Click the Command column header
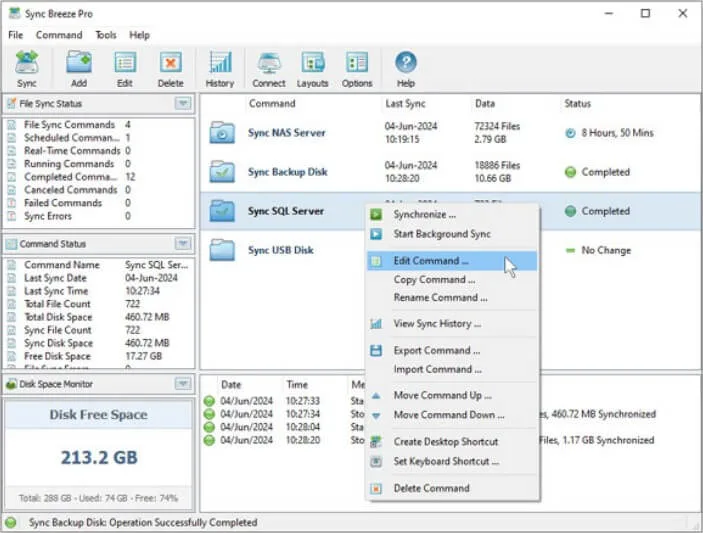Viewport: 703px width, 533px height. pos(272,104)
